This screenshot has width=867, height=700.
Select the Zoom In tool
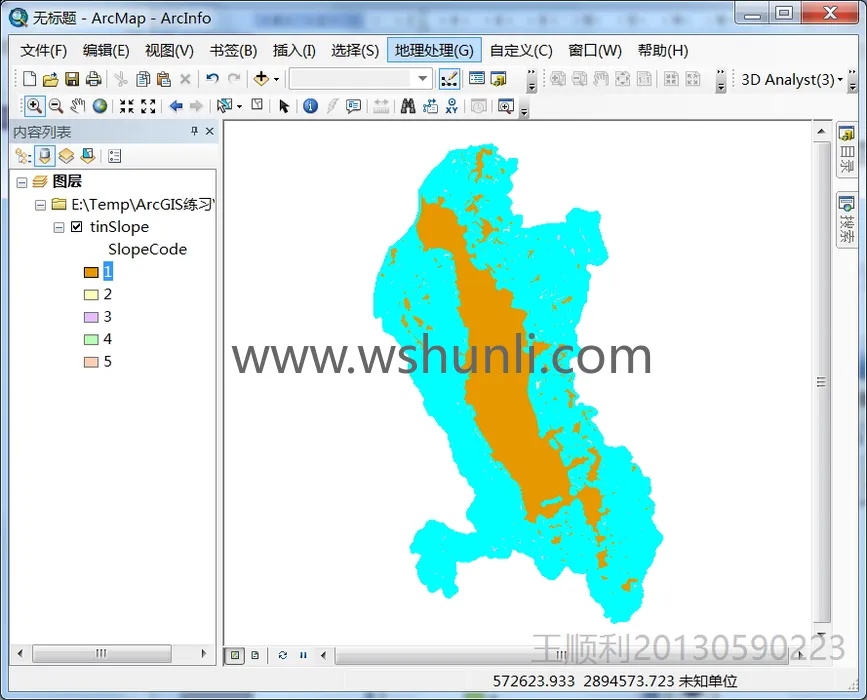pos(34,106)
